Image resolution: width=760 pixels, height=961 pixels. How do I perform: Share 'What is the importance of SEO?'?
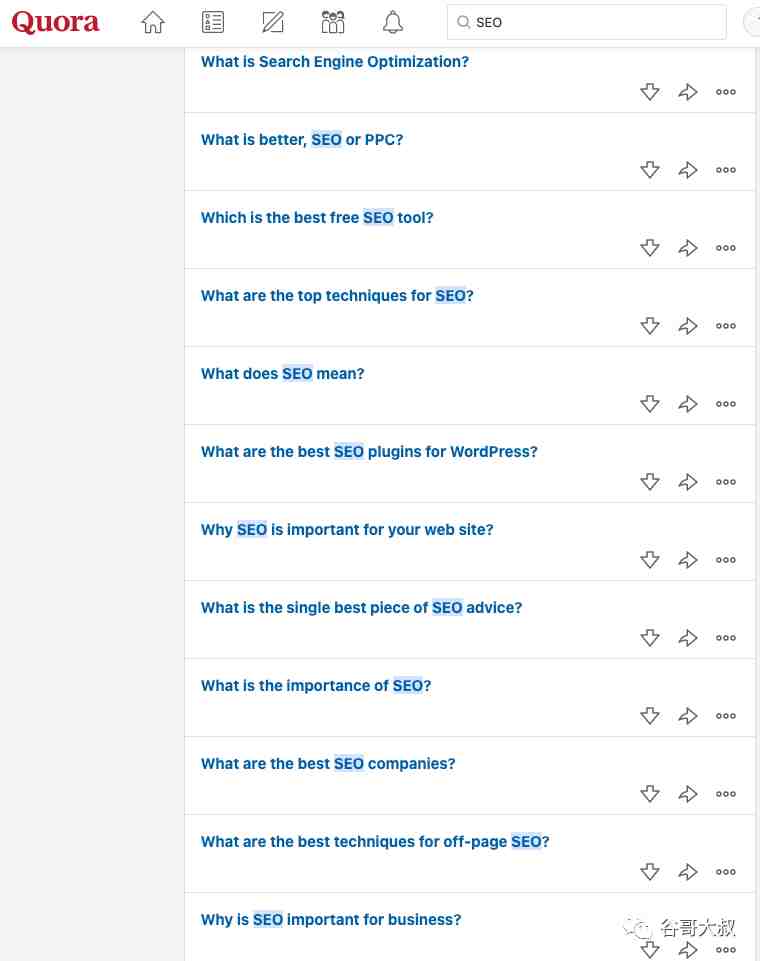click(688, 716)
